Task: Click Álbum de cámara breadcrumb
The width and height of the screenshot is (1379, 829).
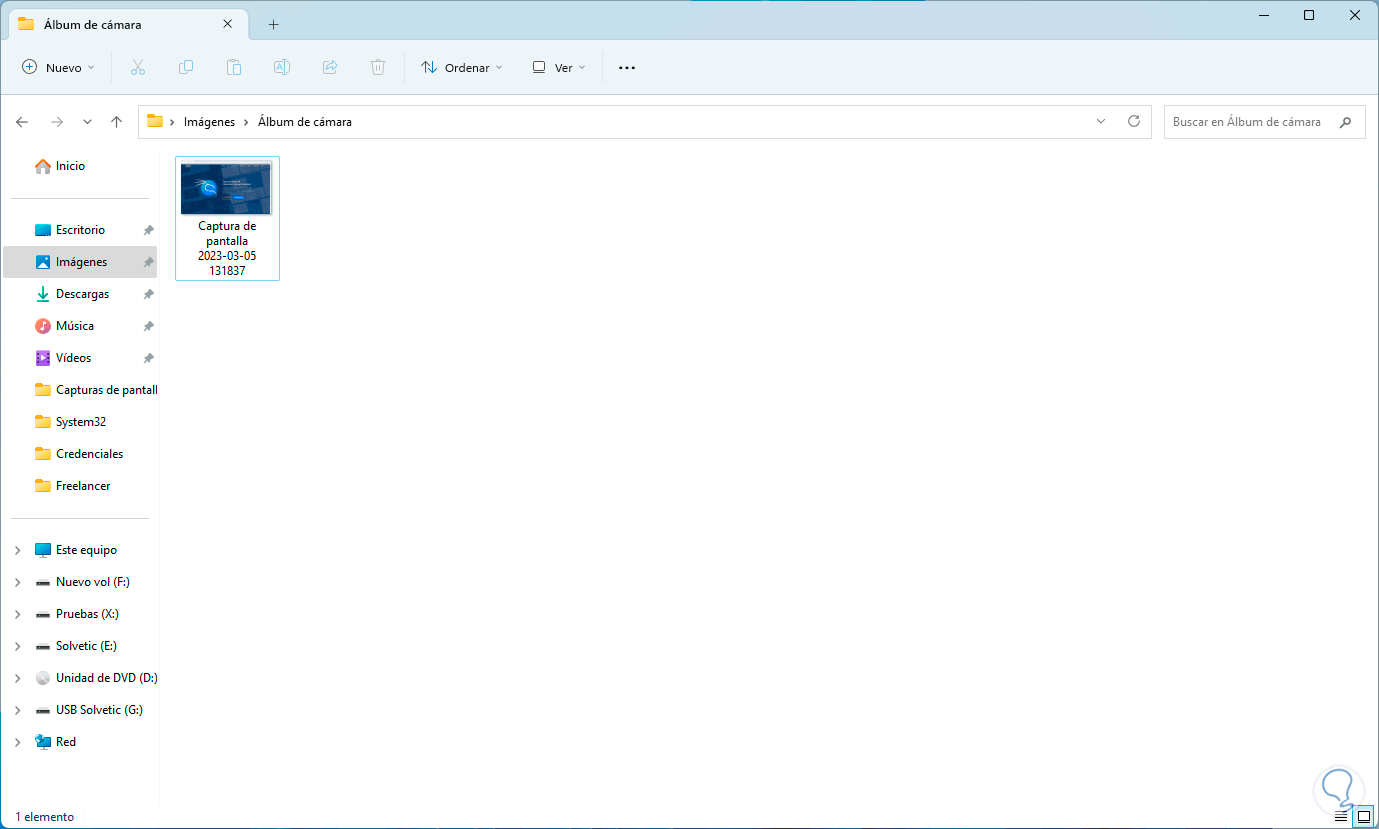Action: [305, 122]
